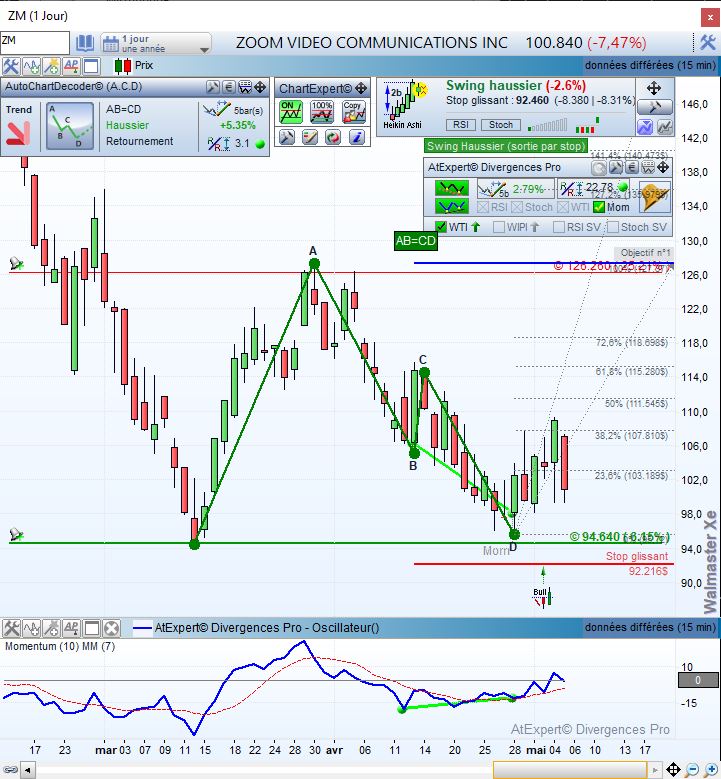This screenshot has width=721, height=779.
Task: Click the add alert wand icon in oscillator toolbar
Action: coord(51,628)
